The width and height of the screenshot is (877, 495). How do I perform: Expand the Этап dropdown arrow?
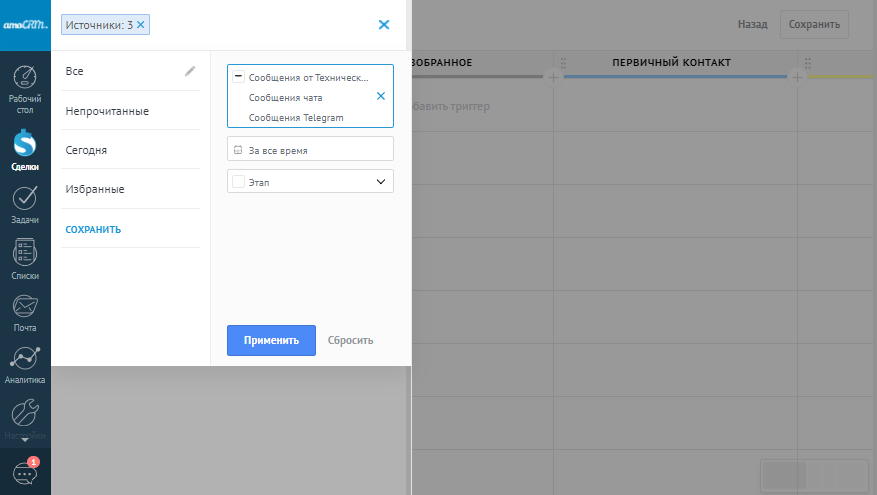click(380, 181)
